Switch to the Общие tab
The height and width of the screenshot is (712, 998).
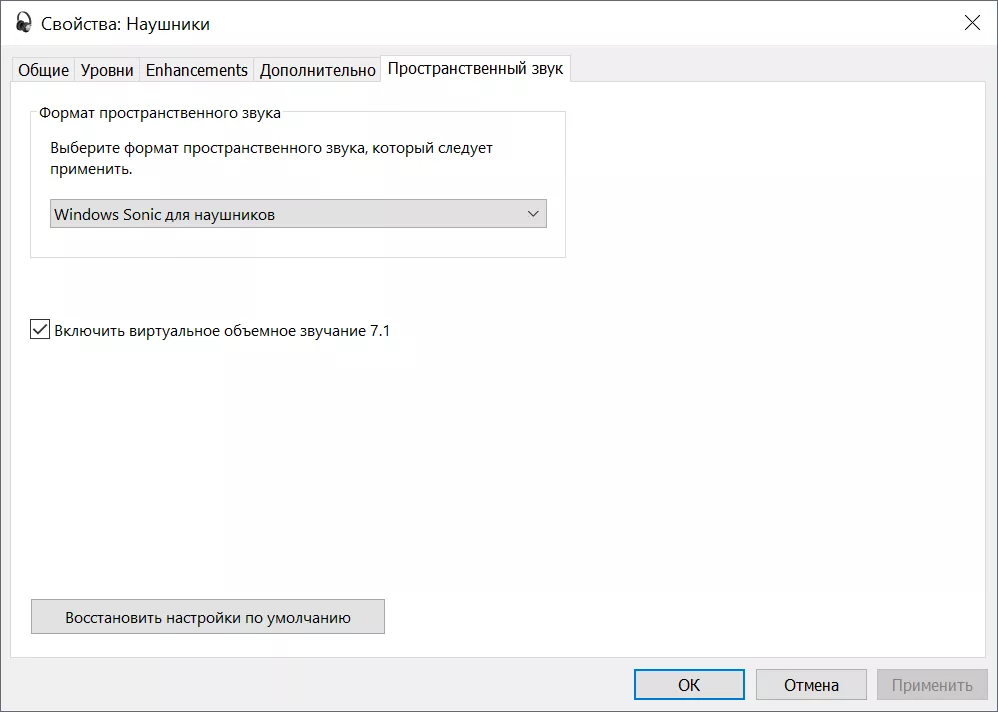click(x=42, y=69)
